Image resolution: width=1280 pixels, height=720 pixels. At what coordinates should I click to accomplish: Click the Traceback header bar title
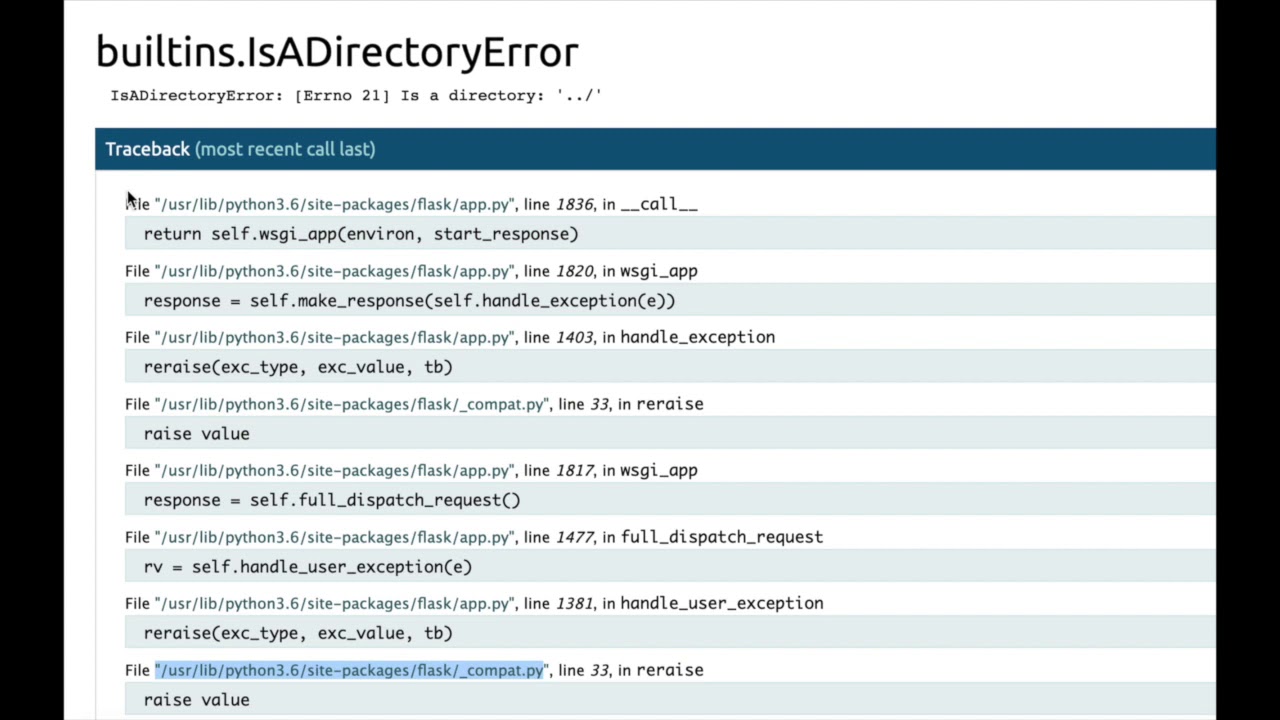pyautogui.click(x=147, y=149)
